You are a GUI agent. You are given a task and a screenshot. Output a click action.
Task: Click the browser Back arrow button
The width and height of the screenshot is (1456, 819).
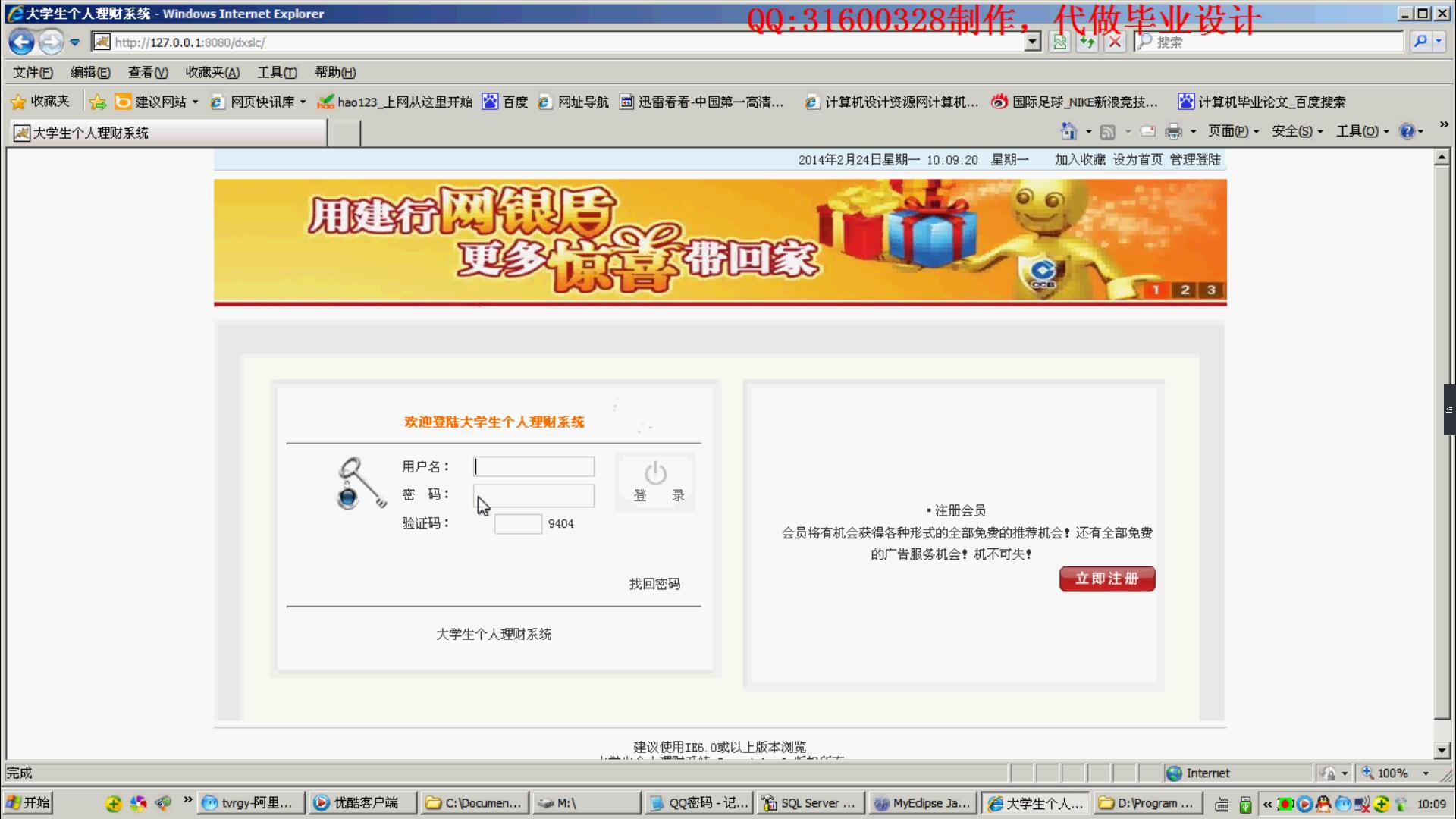[21, 42]
